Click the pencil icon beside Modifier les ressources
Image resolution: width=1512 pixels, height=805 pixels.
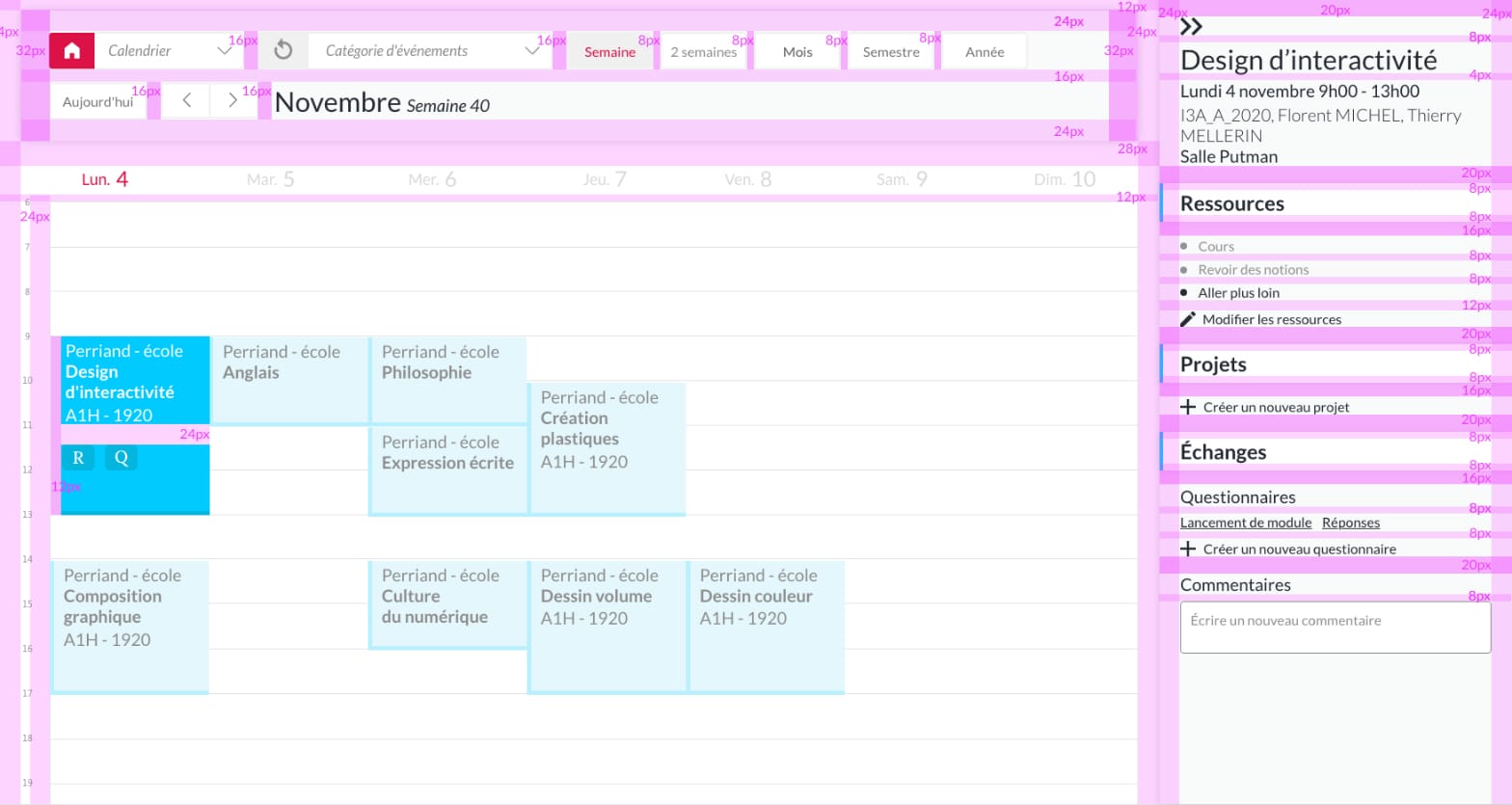1188,319
